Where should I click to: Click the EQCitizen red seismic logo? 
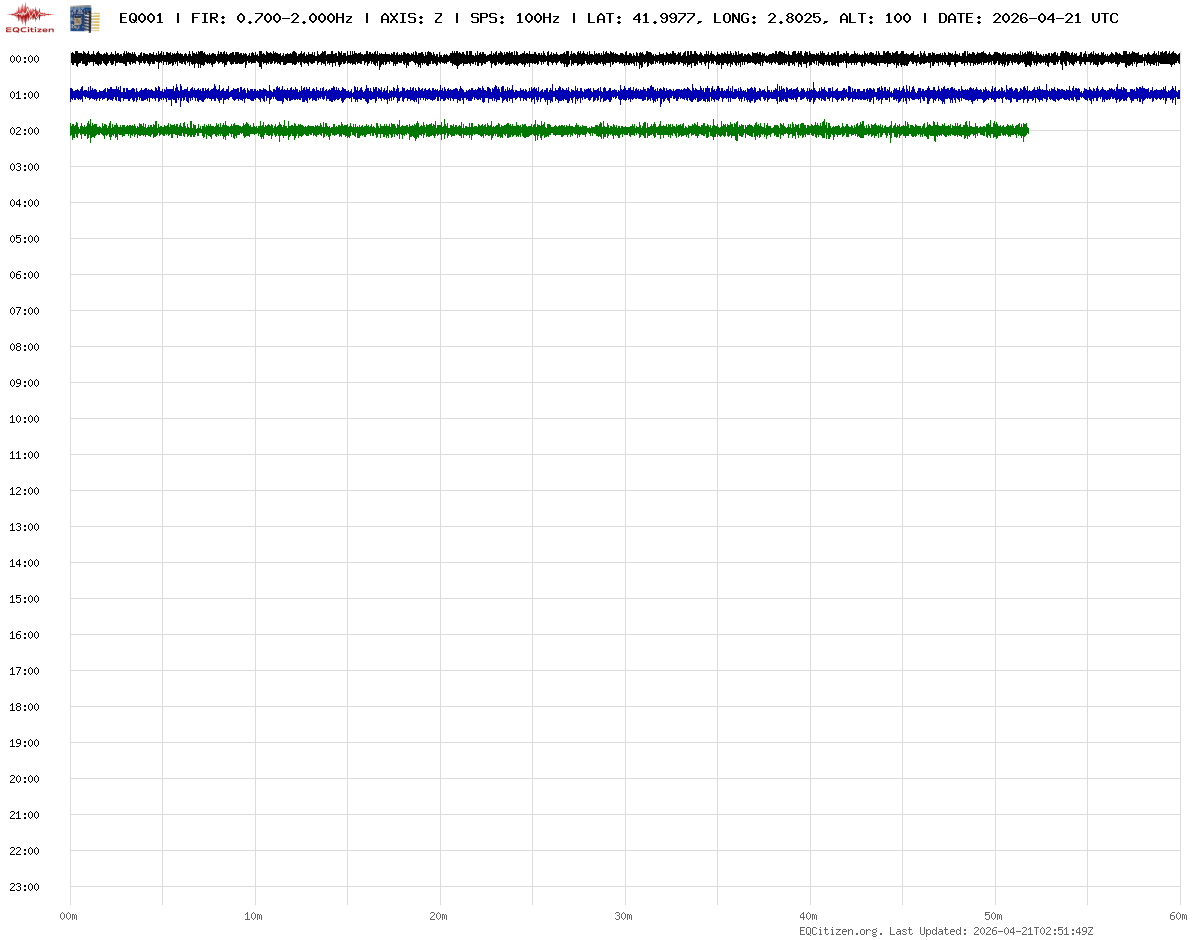[x=30, y=17]
